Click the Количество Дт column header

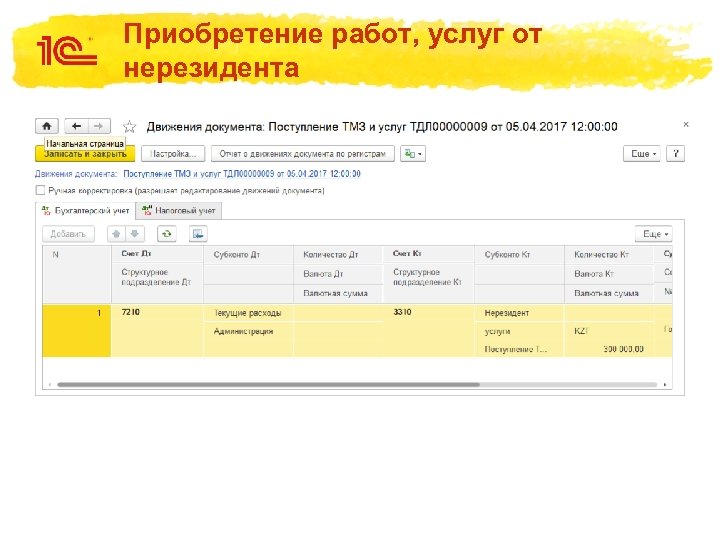click(338, 255)
